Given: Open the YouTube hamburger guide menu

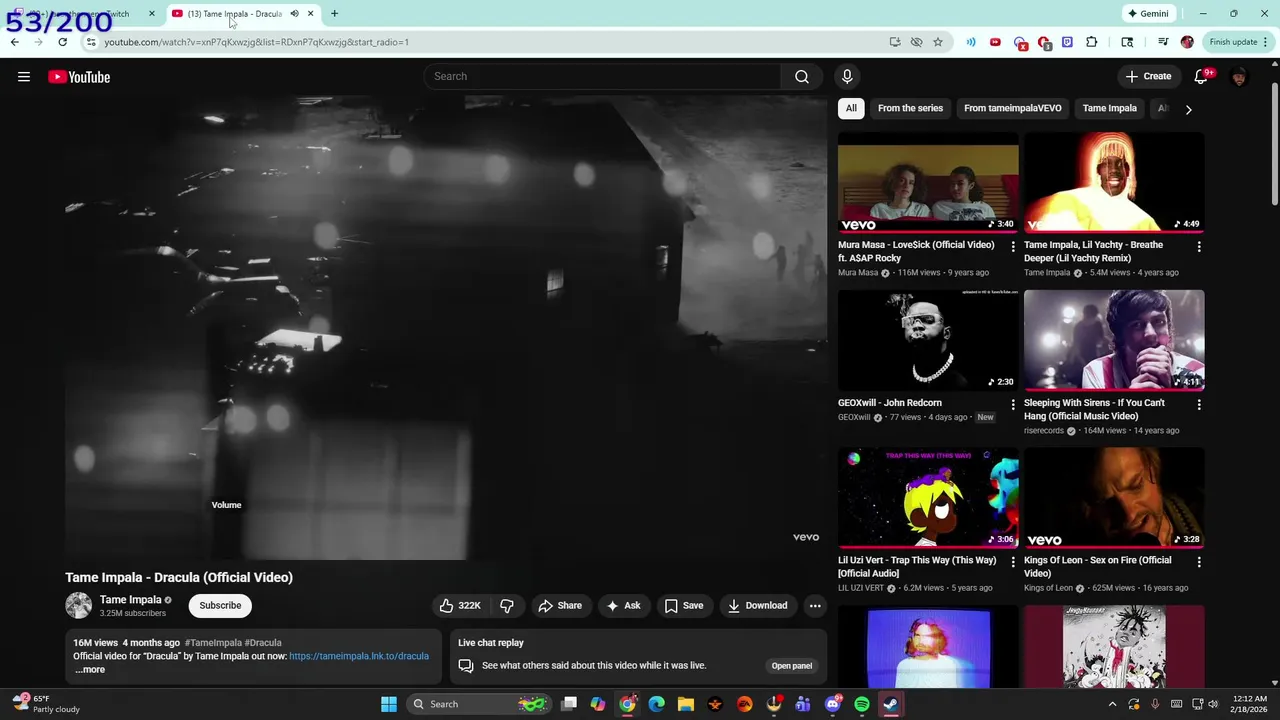Looking at the screenshot, I should tap(24, 77).
